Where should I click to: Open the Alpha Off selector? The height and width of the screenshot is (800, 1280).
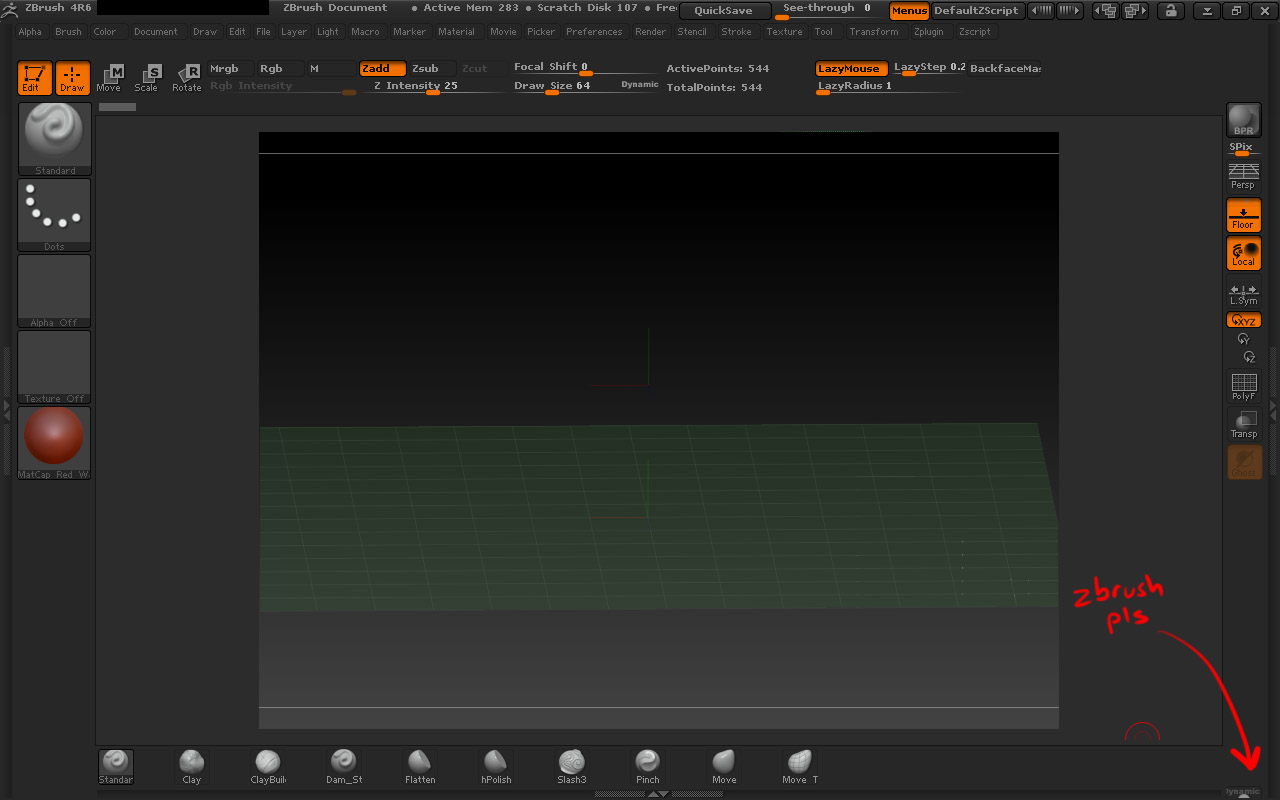point(54,291)
